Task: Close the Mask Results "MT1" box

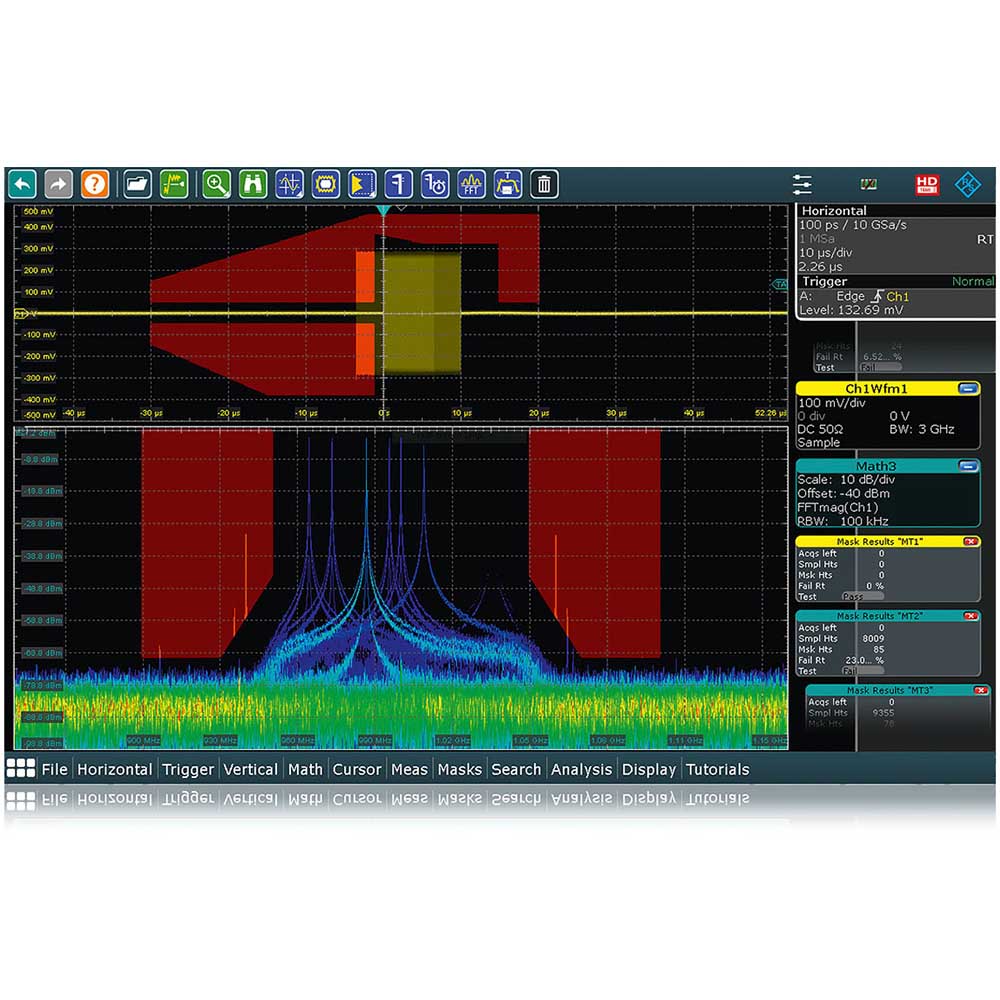Action: coord(969,541)
